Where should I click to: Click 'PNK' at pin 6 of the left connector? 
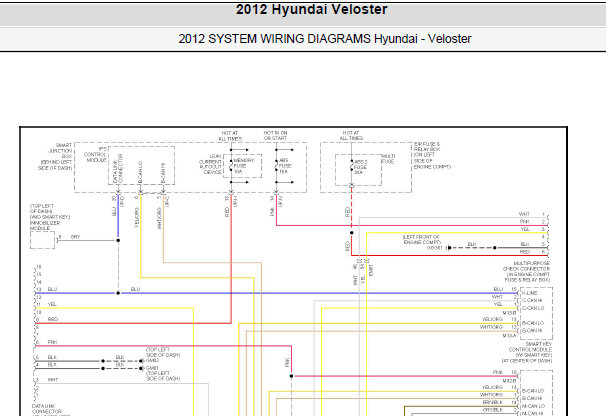coord(53,342)
